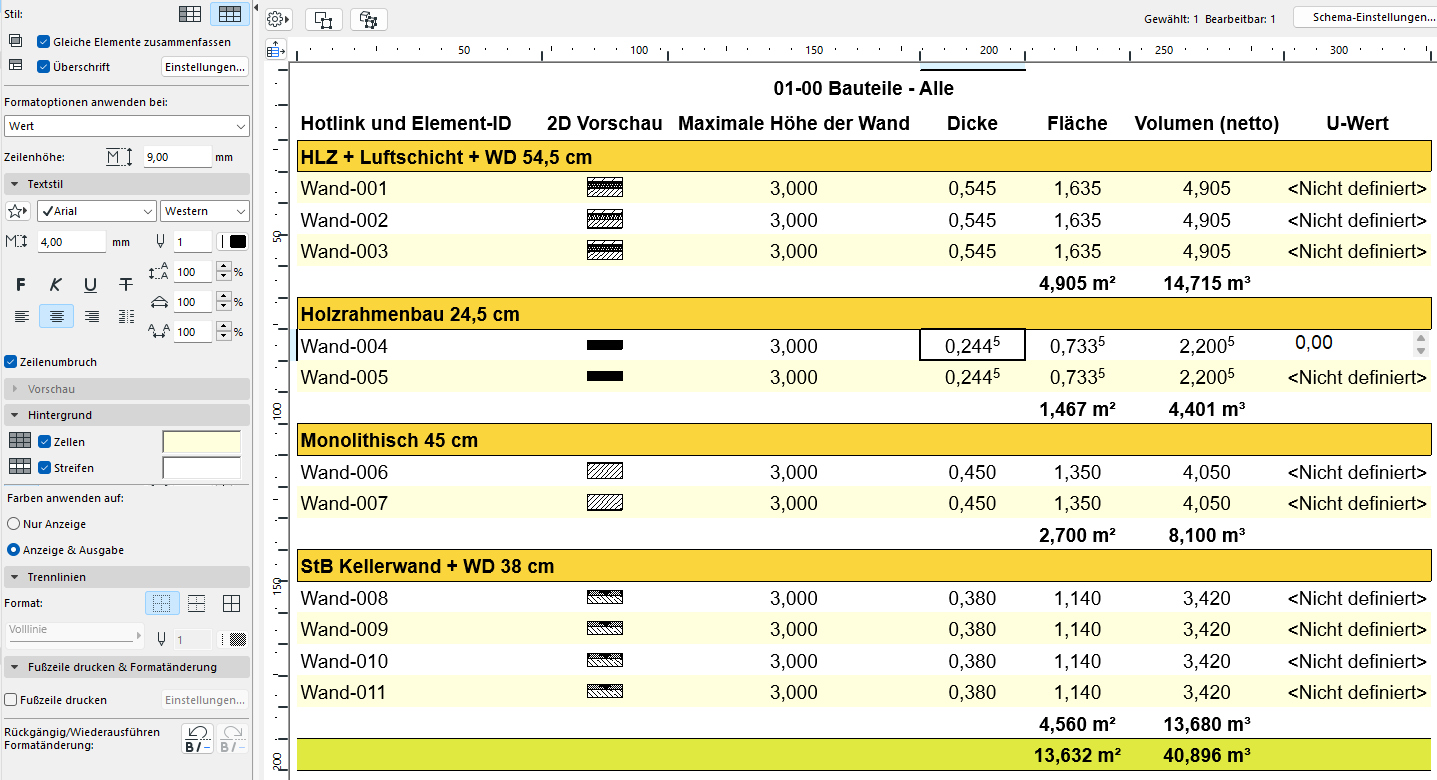The height and width of the screenshot is (780, 1437).
Task: Select left text alignment icon
Action: 21,317
